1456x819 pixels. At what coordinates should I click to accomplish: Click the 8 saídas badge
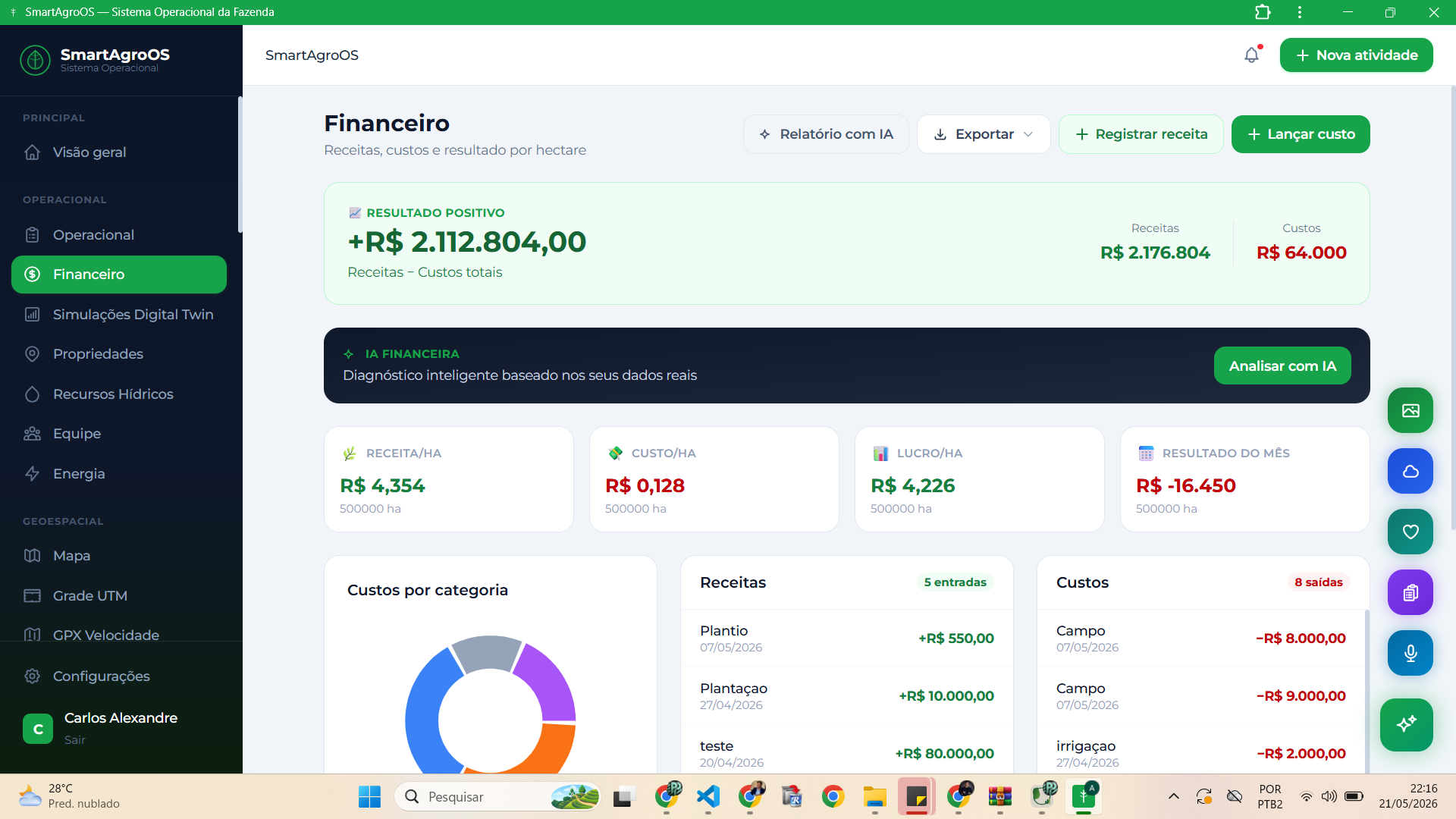tap(1319, 582)
